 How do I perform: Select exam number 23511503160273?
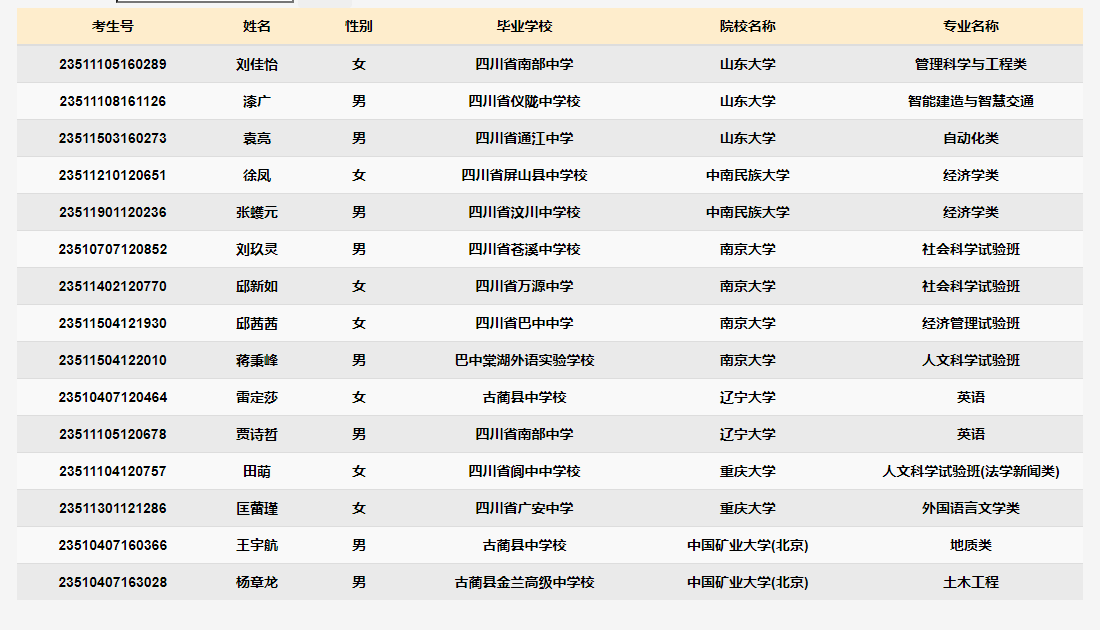[x=113, y=139]
